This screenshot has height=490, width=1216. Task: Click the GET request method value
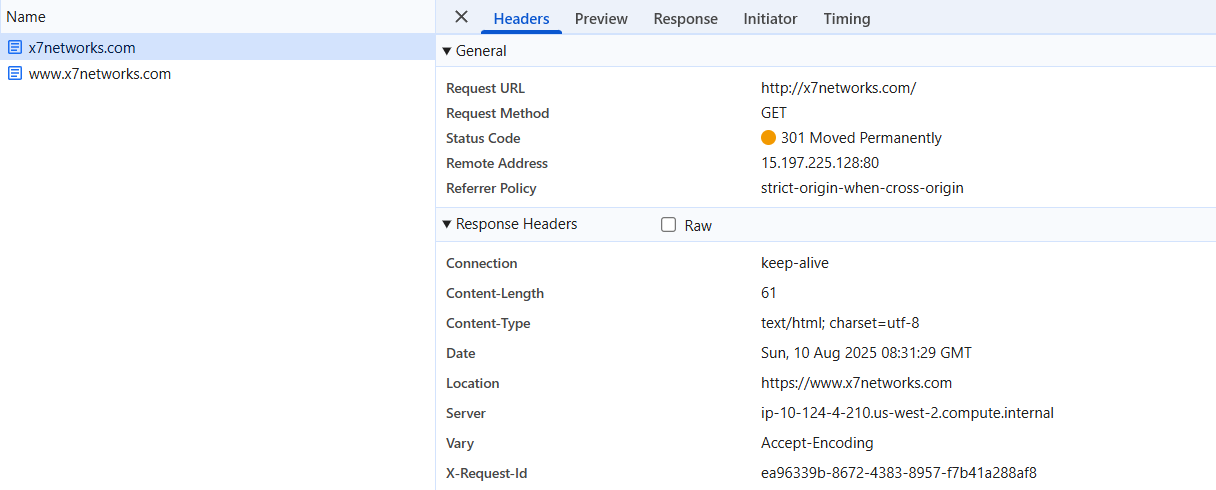point(774,113)
